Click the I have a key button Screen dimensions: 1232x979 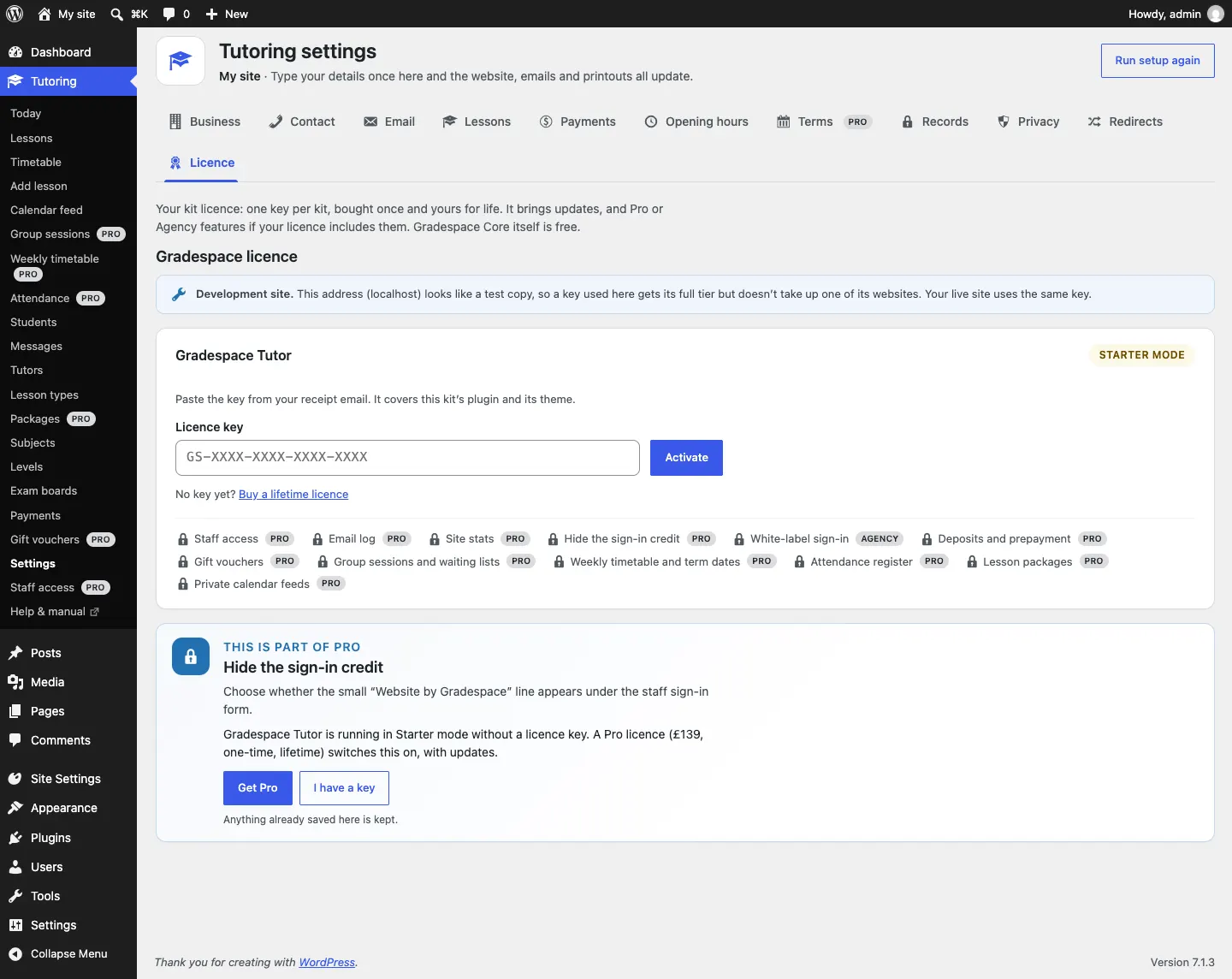point(344,788)
